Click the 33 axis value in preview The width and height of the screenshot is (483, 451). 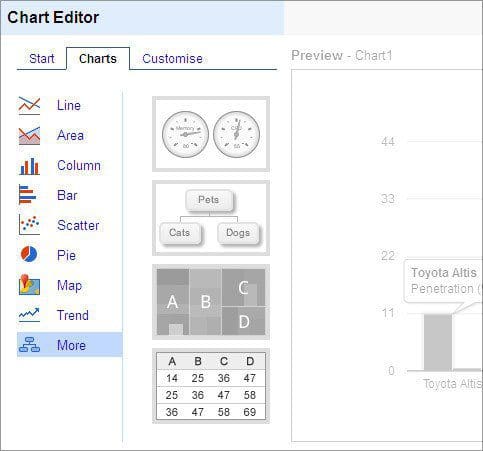388,199
